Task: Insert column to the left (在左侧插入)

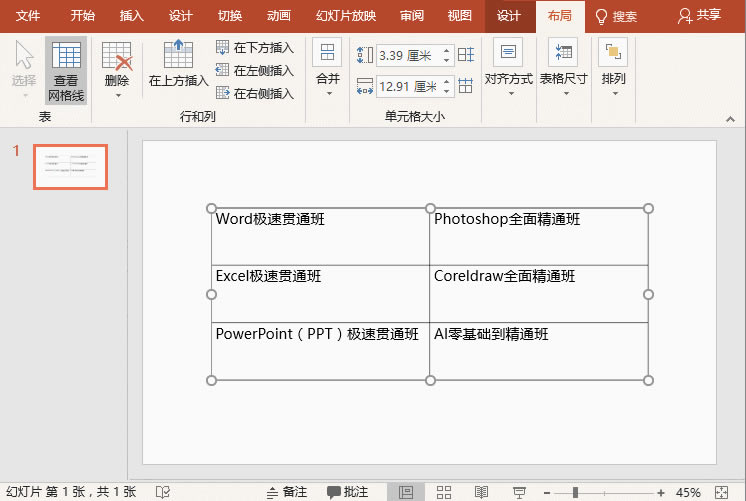Action: click(255, 70)
